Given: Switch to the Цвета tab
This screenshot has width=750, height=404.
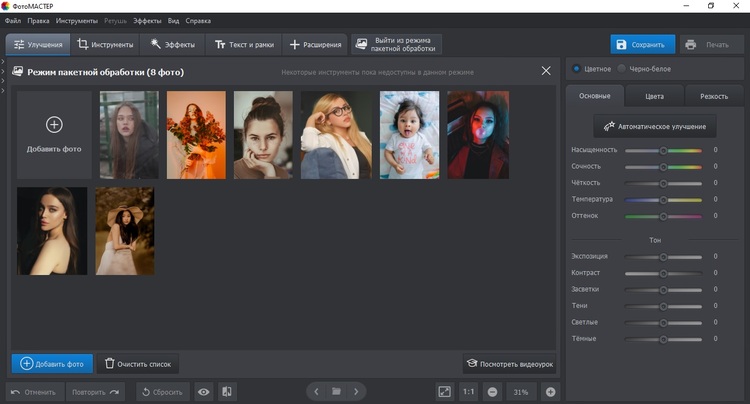Looking at the screenshot, I should [655, 96].
